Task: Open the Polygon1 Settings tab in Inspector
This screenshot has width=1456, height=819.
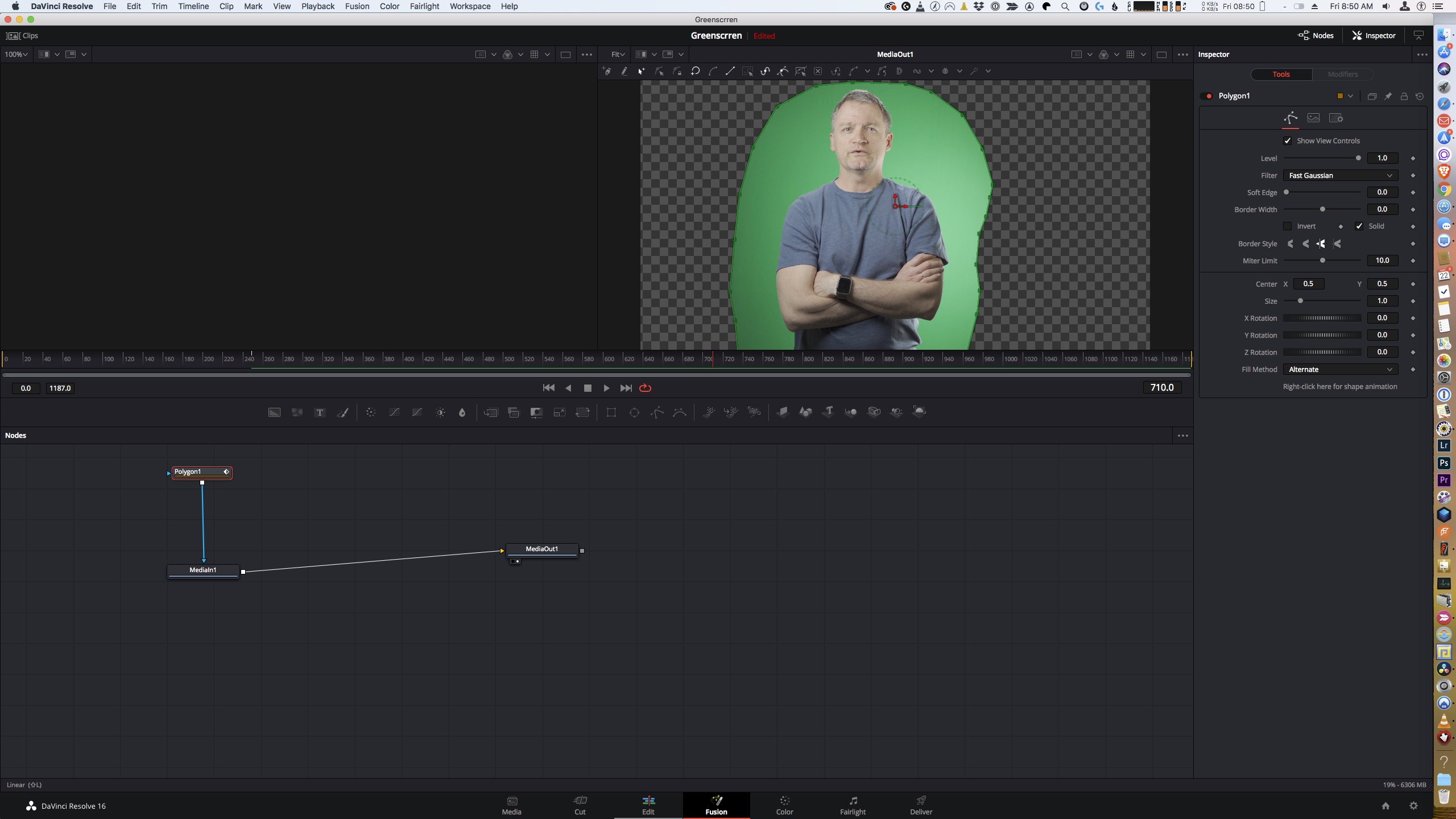Action: click(x=1336, y=118)
